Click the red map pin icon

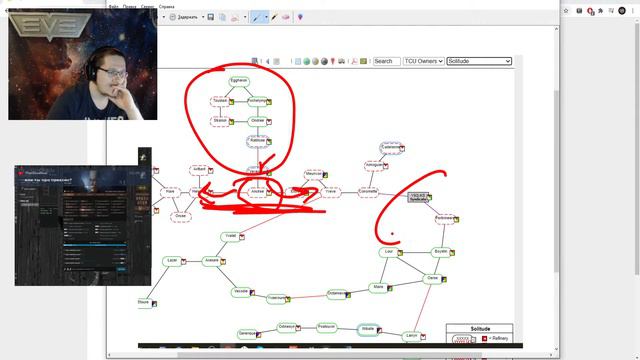pyautogui.click(x=333, y=61)
